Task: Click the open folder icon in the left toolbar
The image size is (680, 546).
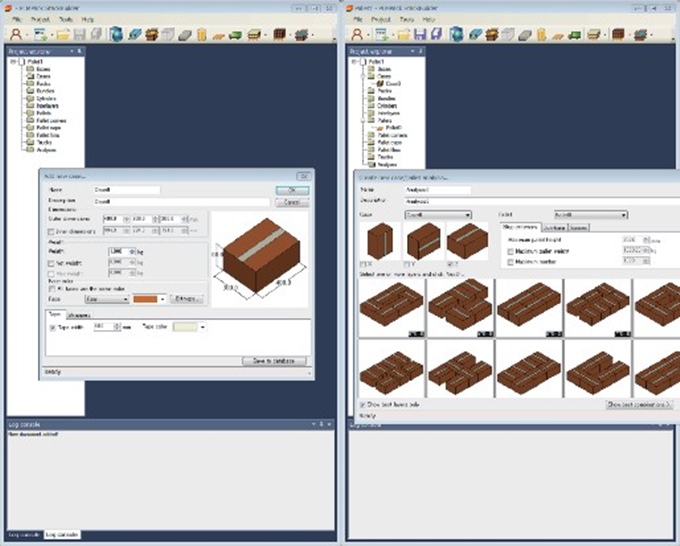Action: 63,34
